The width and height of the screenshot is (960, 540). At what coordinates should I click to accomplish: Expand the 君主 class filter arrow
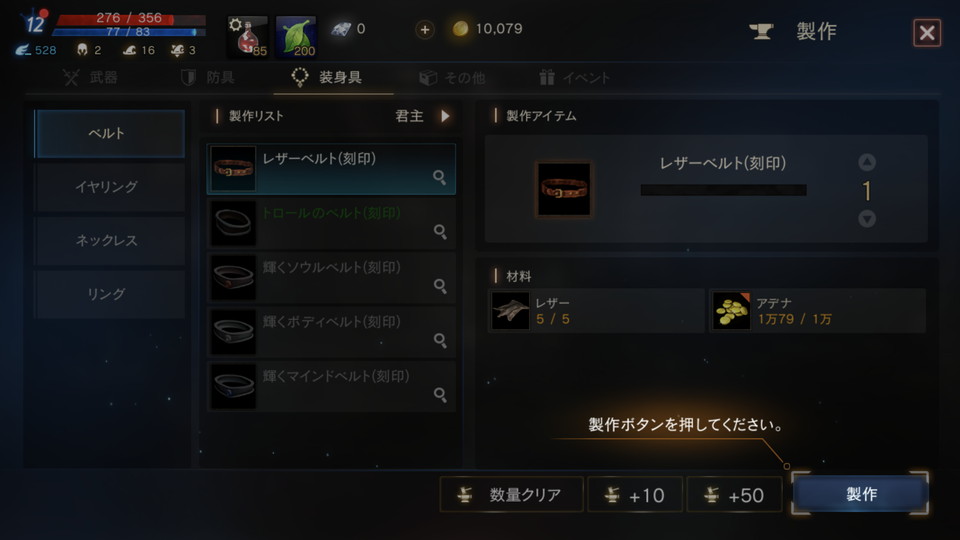click(x=445, y=116)
